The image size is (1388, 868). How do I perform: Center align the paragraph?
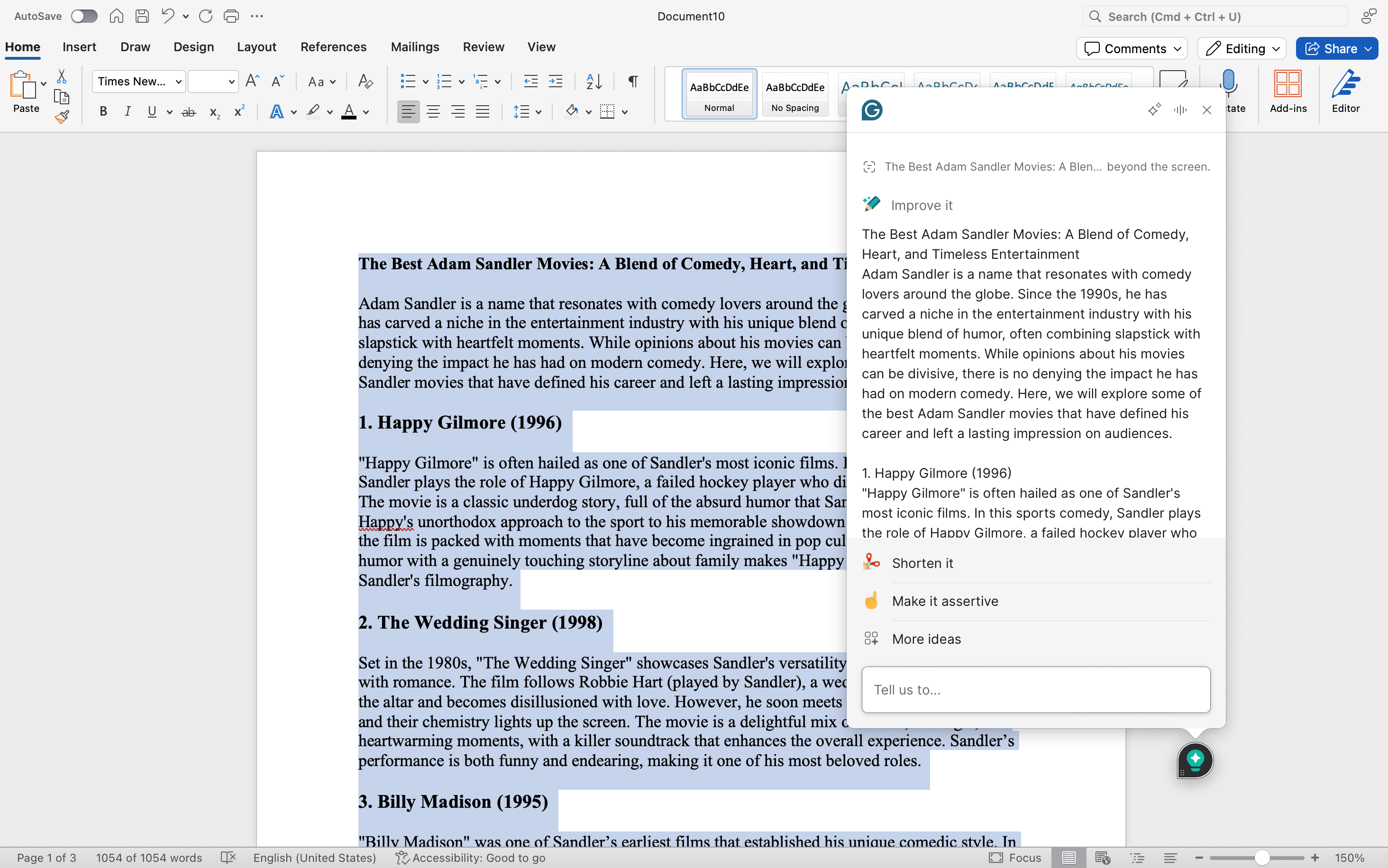pyautogui.click(x=433, y=112)
